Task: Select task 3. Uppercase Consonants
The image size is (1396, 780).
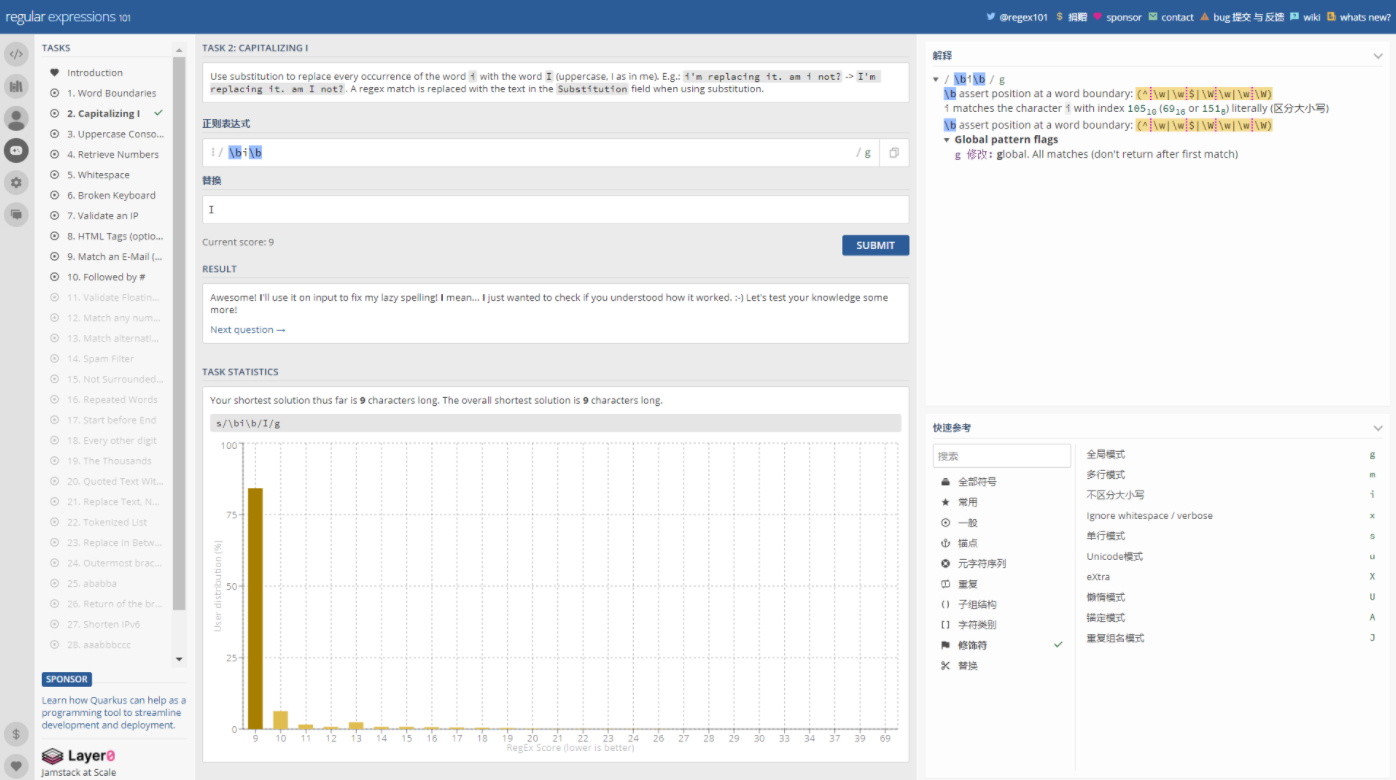Action: [x=114, y=134]
